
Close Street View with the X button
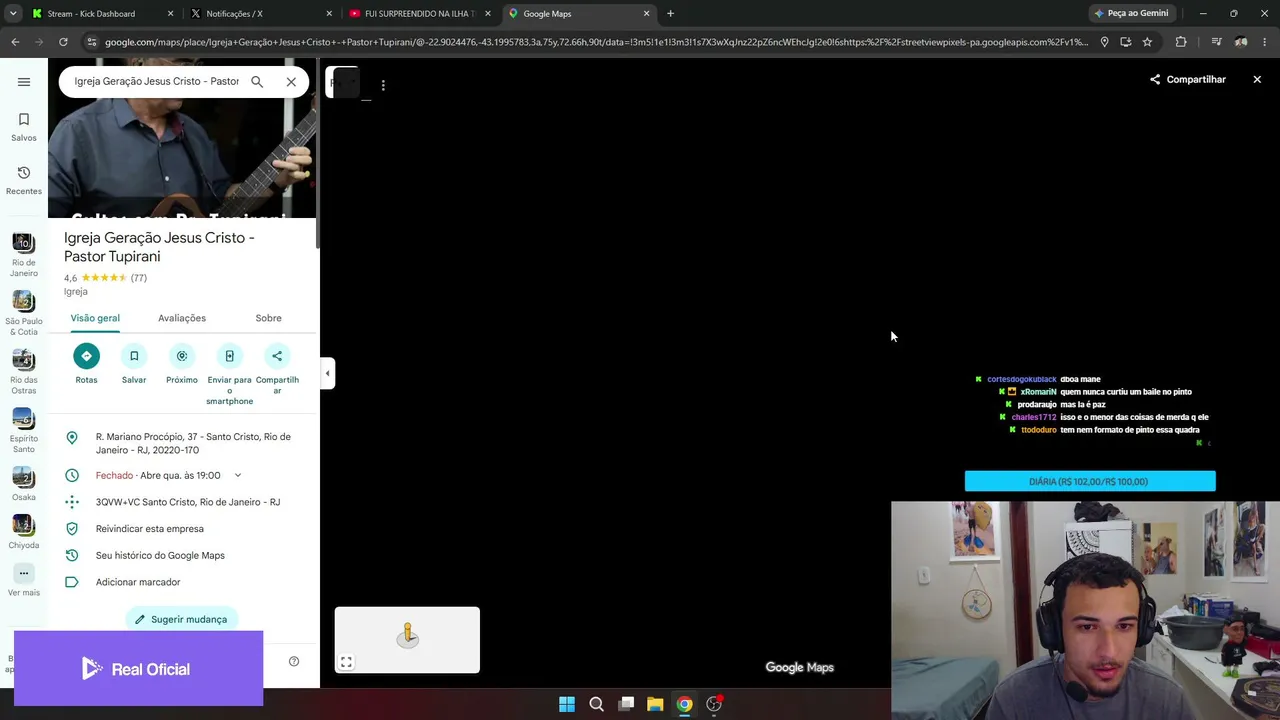(x=1257, y=79)
